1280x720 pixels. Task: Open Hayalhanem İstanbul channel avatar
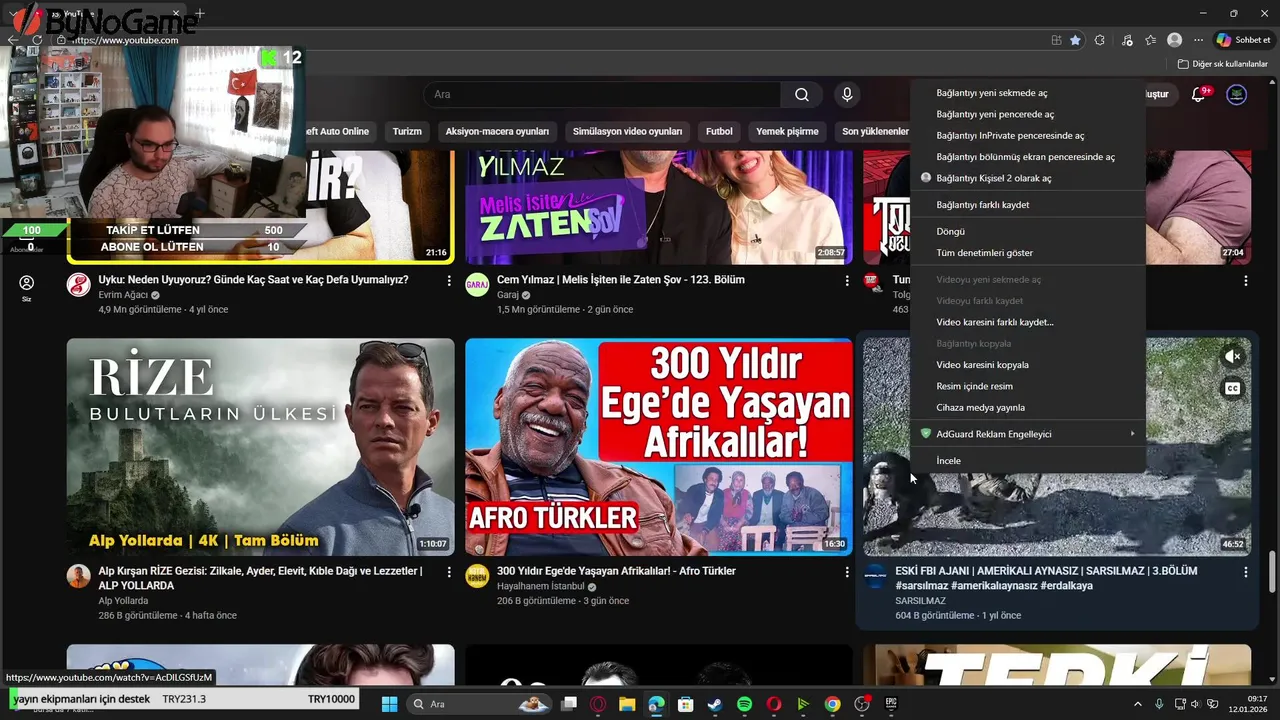coord(477,575)
